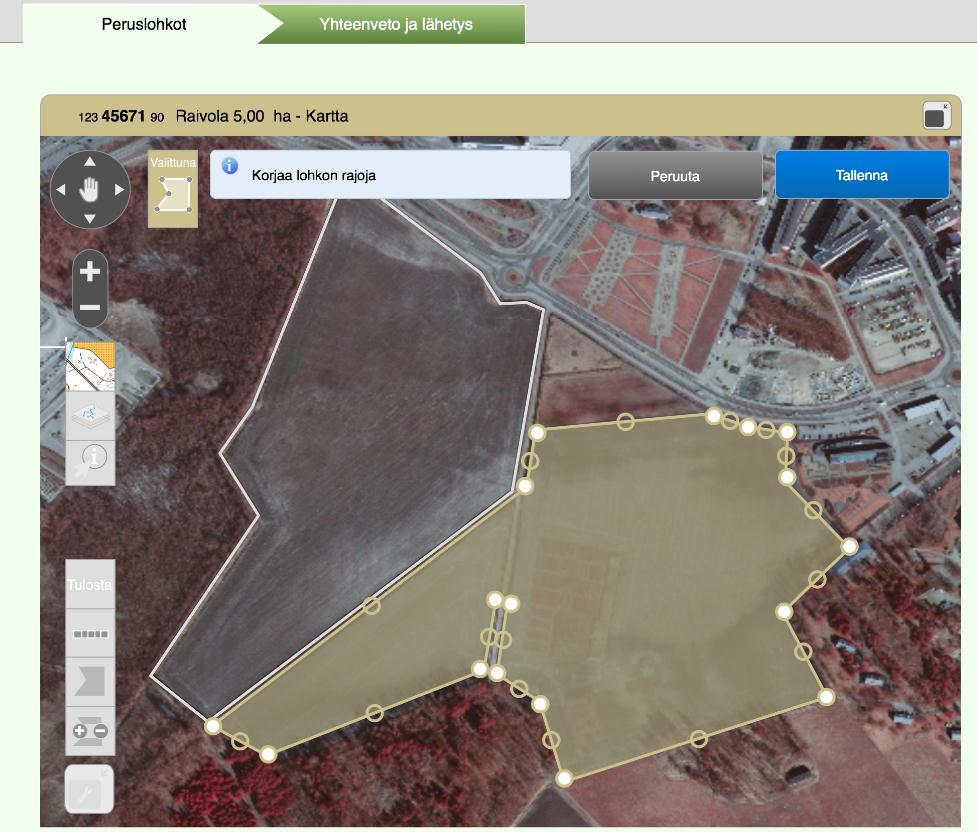Select the Valittuna polygon edit tool
The width and height of the screenshot is (977, 832).
tap(173, 189)
